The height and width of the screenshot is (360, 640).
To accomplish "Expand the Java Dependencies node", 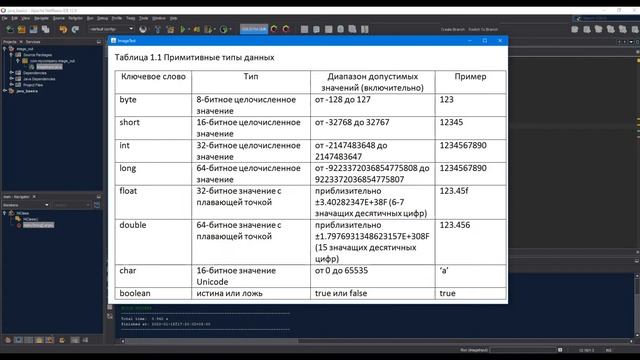I will click(x=11, y=79).
